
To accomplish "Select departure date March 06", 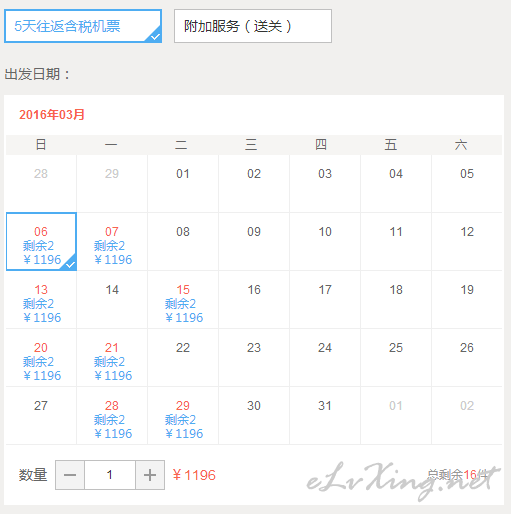I will click(x=41, y=242).
